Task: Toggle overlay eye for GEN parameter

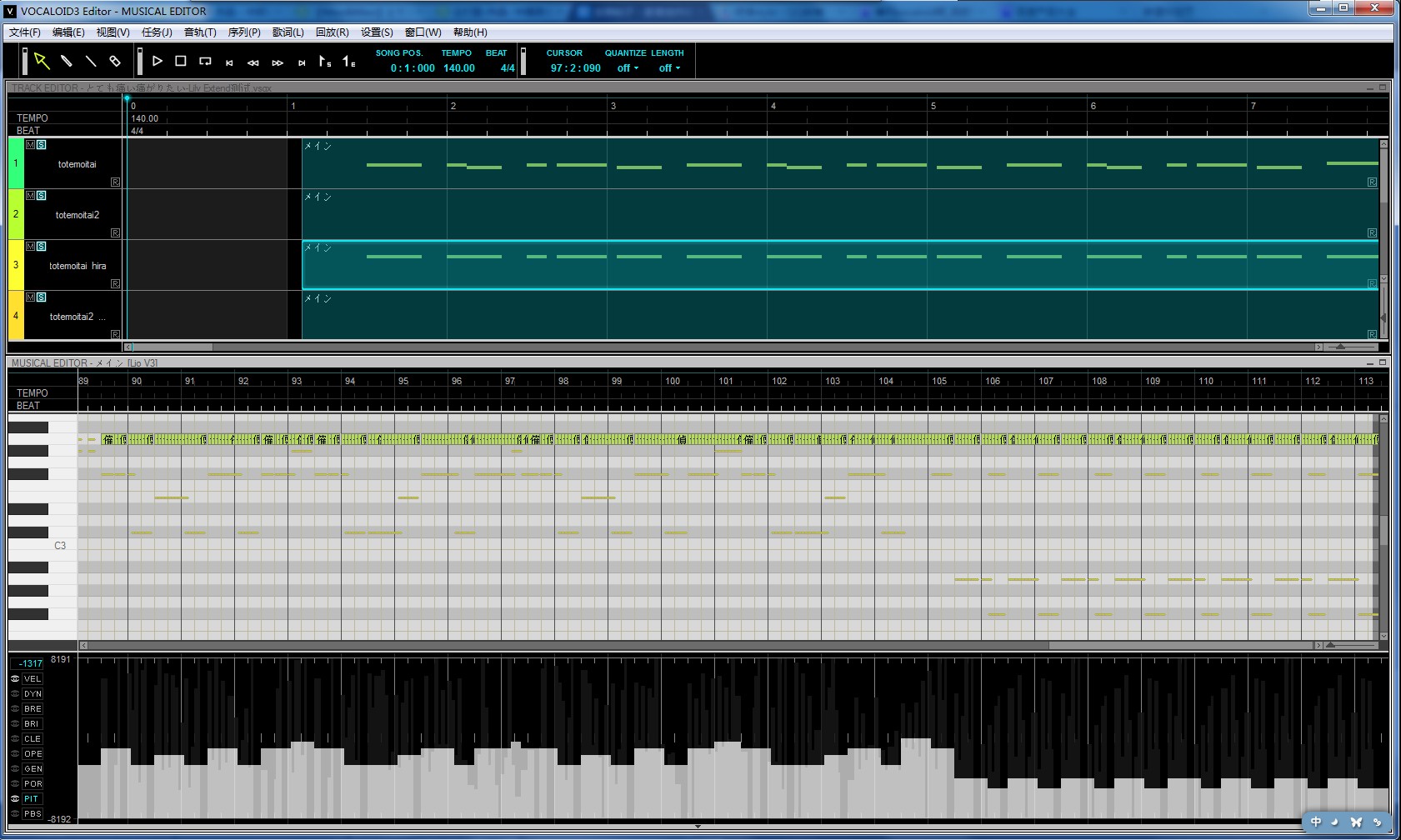Action: (15, 769)
